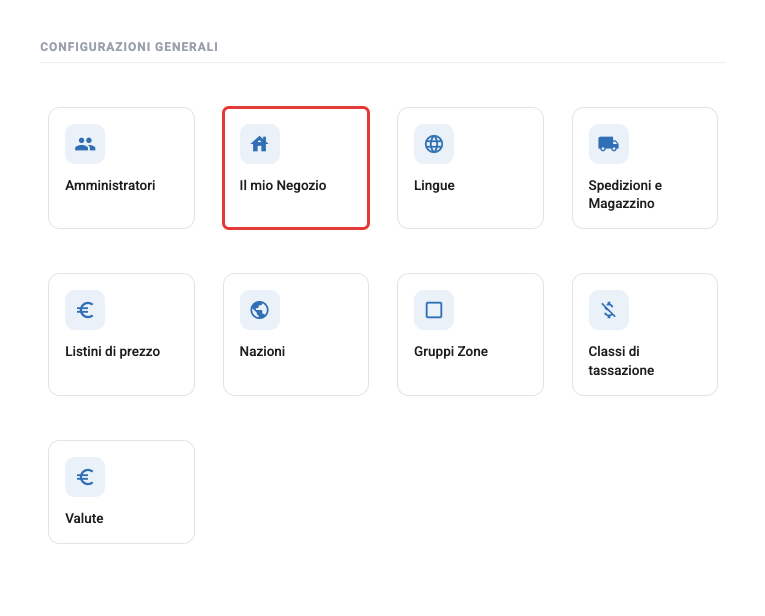765x616 pixels.
Task: Select the Valute label
Action: (x=84, y=518)
